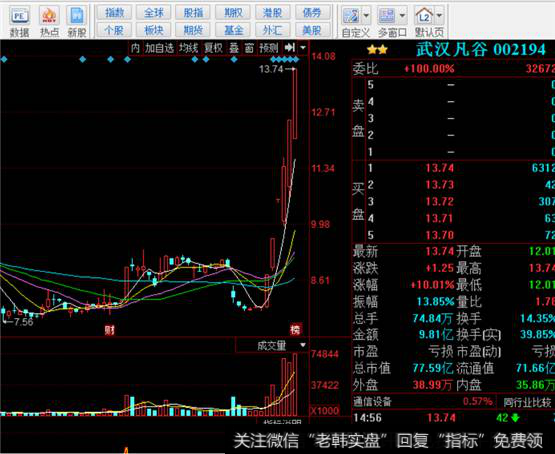The width and height of the screenshot is (555, 454).
Task: Open the dropdown arrow next to 多窗口
Action: 402,16
